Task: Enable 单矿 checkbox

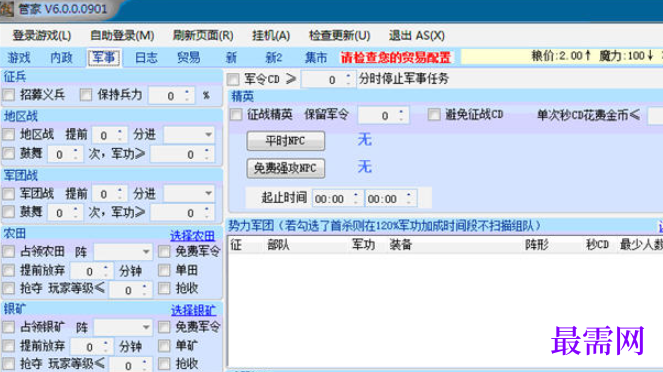Action: pos(164,346)
